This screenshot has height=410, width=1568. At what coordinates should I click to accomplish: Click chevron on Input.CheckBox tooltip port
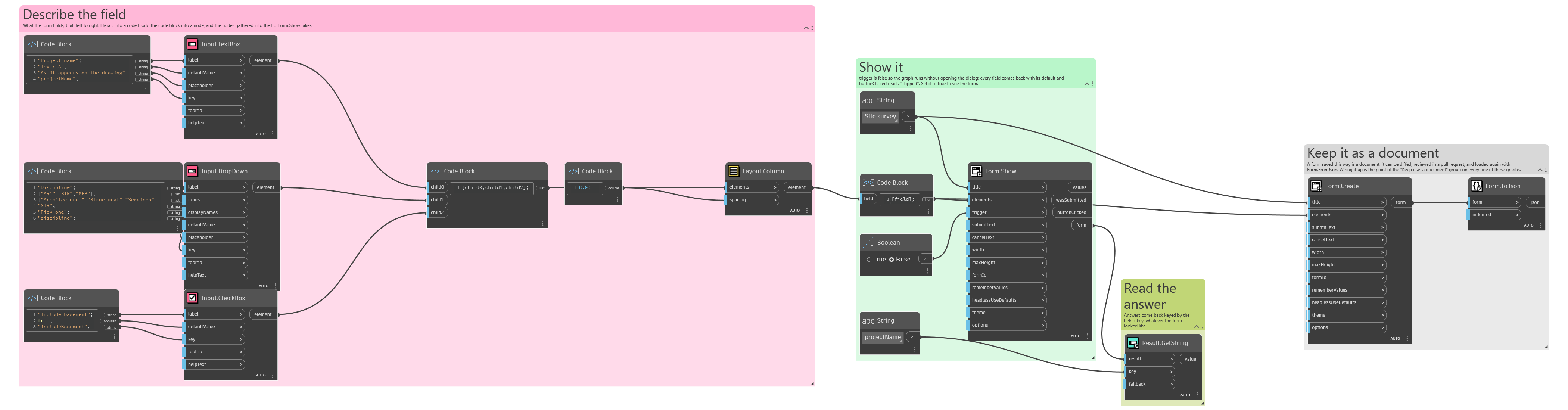click(x=241, y=351)
